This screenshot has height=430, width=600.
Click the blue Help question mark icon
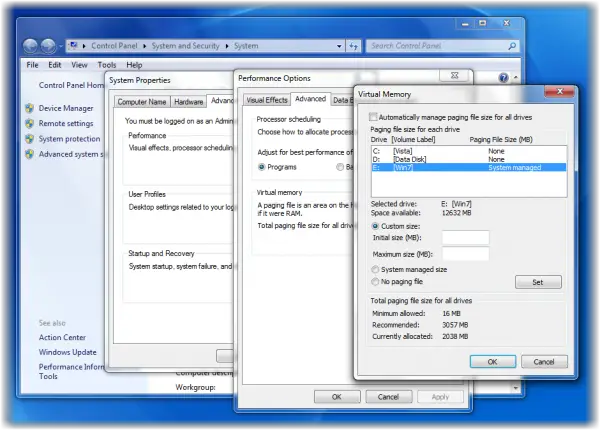[504, 78]
